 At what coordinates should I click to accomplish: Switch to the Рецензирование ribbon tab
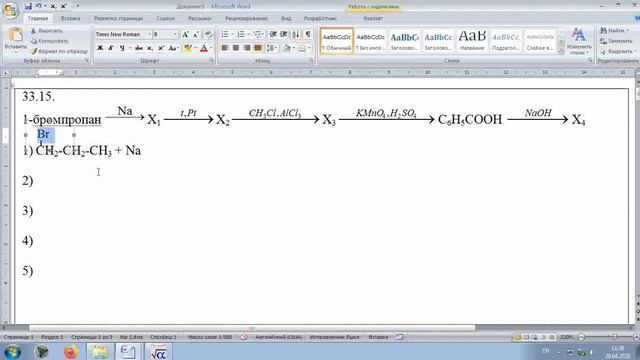[x=246, y=18]
